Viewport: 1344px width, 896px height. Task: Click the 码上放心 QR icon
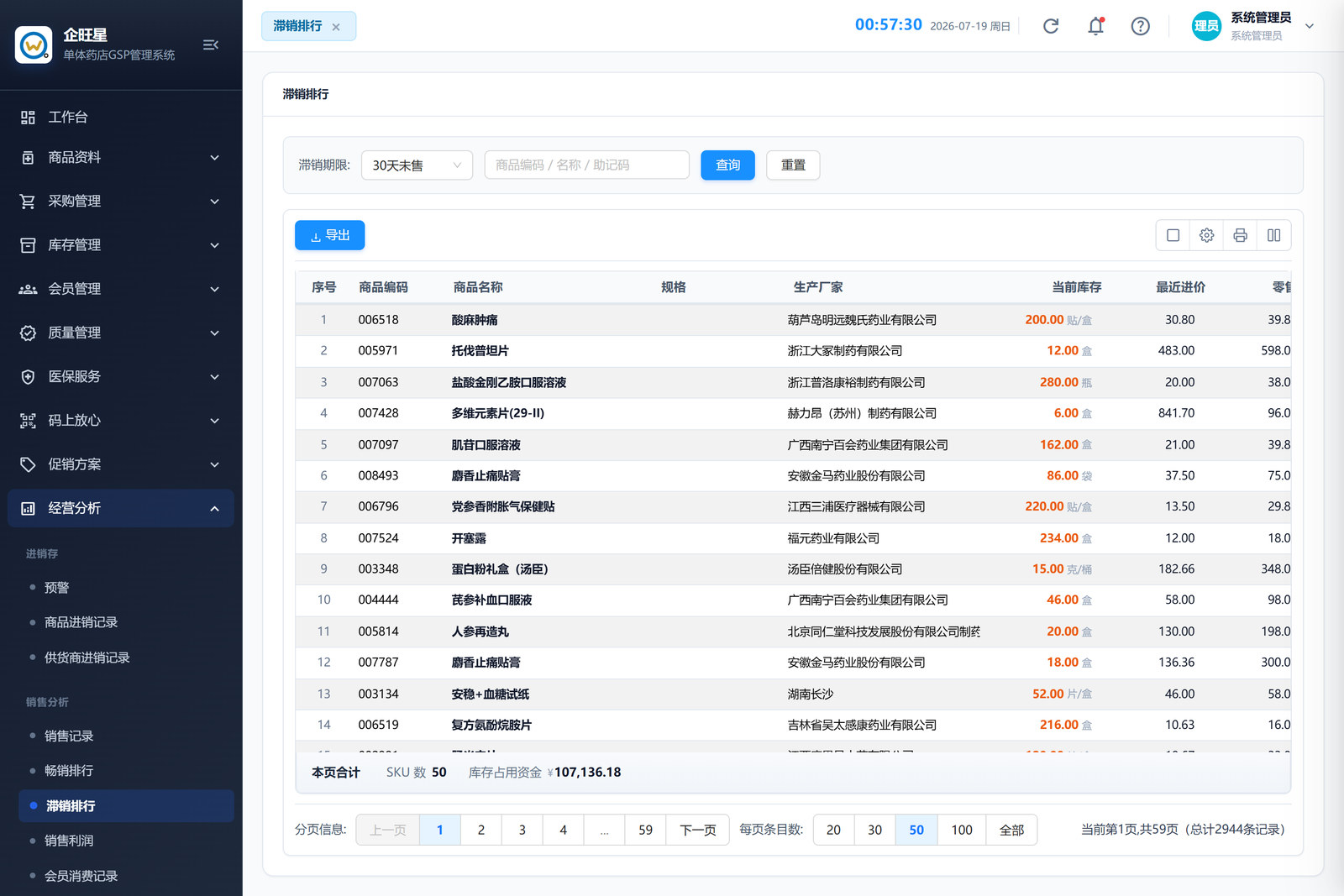[28, 421]
